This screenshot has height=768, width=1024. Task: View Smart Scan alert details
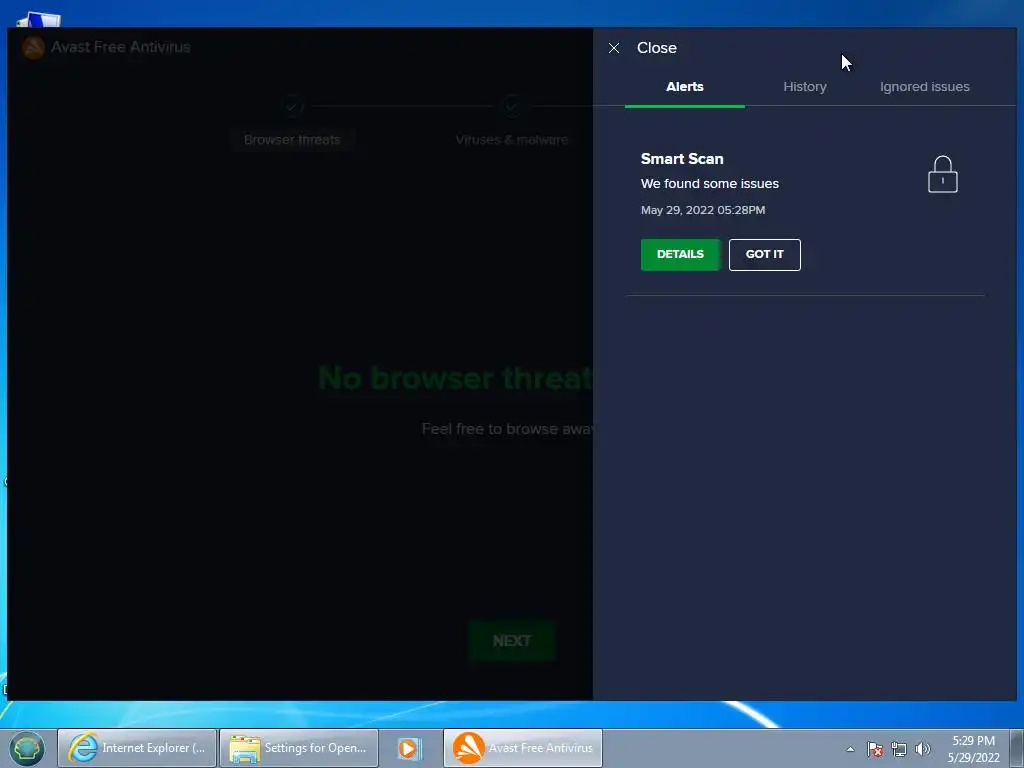click(x=680, y=254)
